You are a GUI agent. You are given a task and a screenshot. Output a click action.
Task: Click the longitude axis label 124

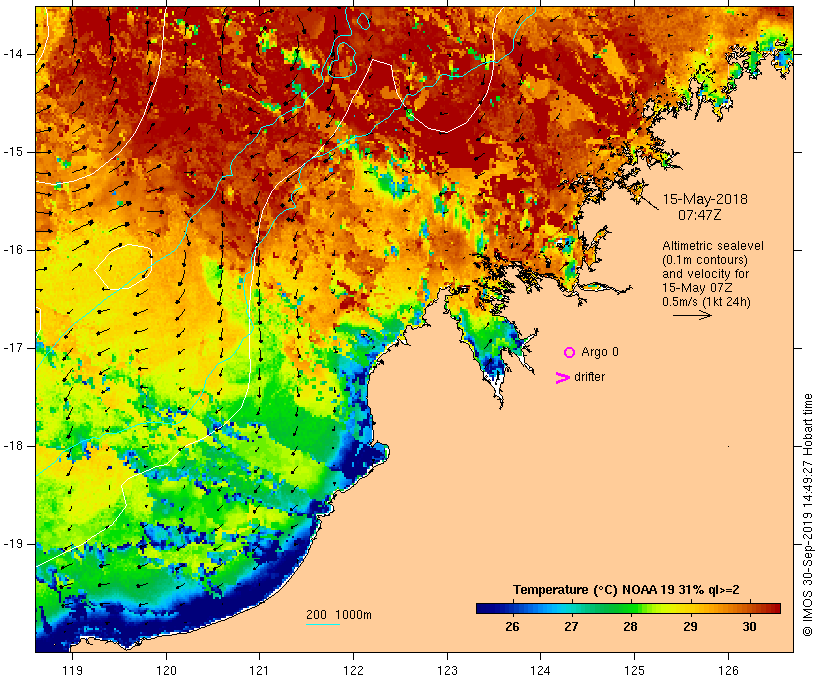click(541, 670)
